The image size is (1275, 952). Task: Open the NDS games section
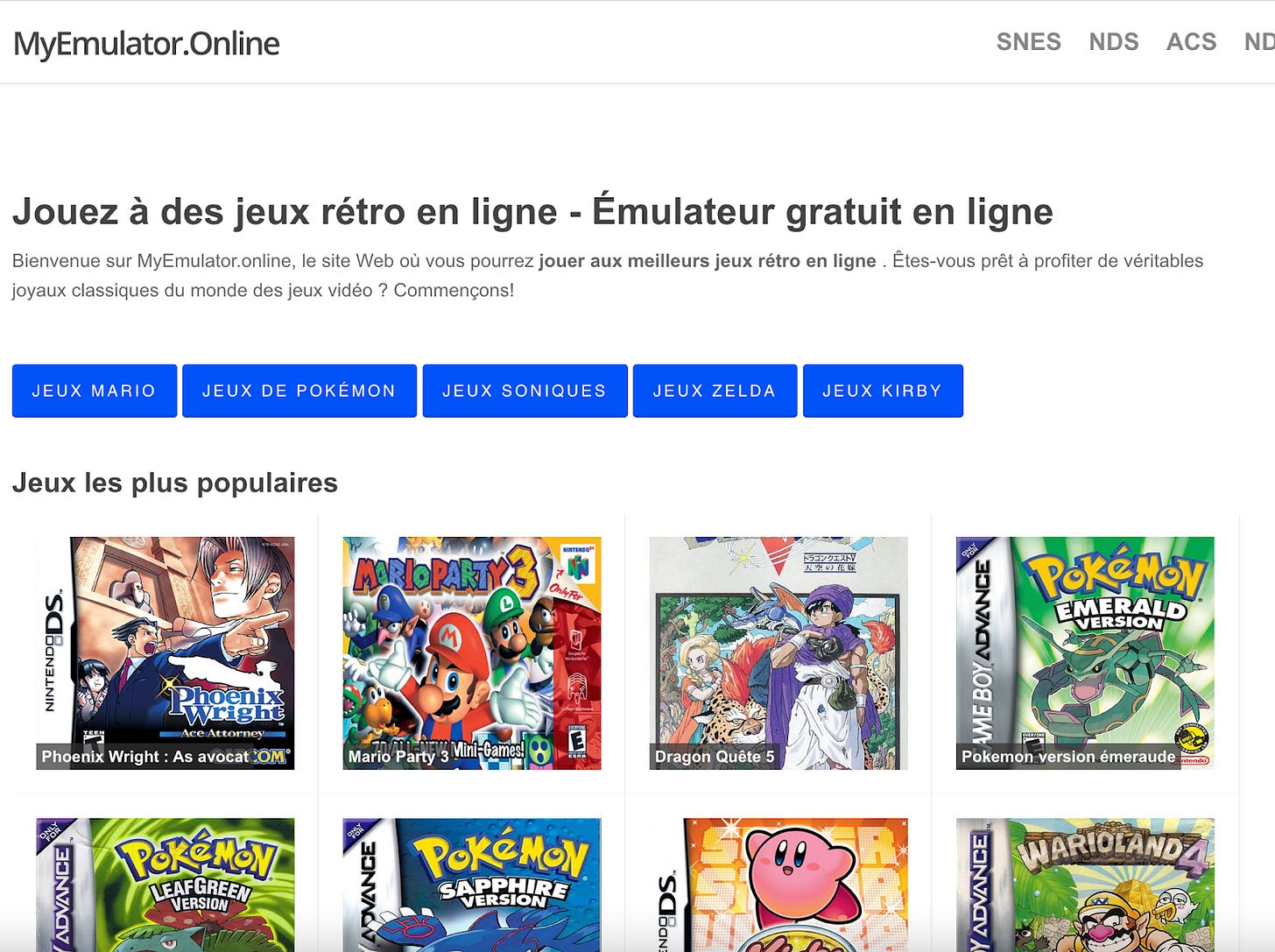(x=1113, y=42)
